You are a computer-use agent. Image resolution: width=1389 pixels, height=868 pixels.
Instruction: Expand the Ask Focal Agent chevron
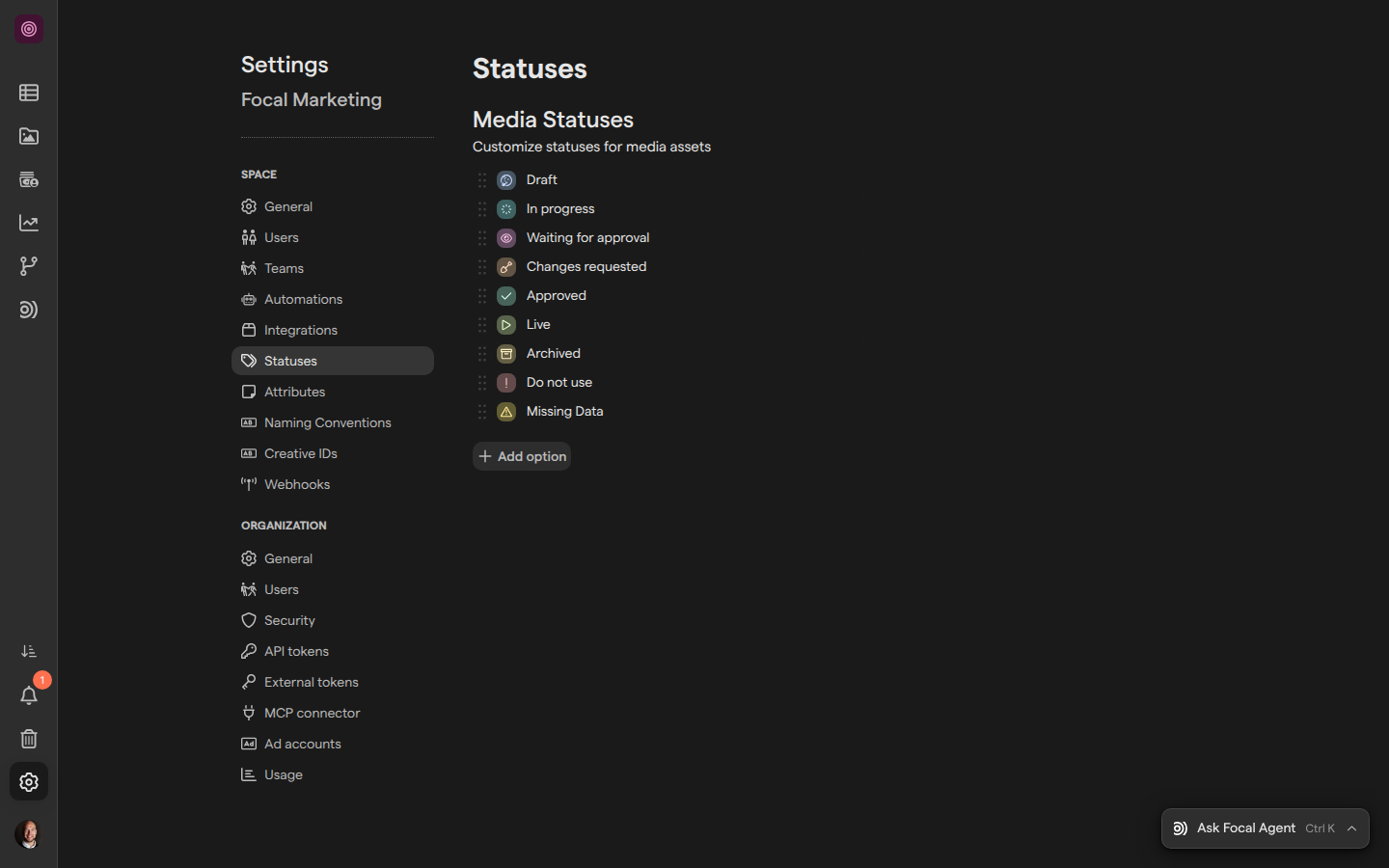tap(1352, 828)
